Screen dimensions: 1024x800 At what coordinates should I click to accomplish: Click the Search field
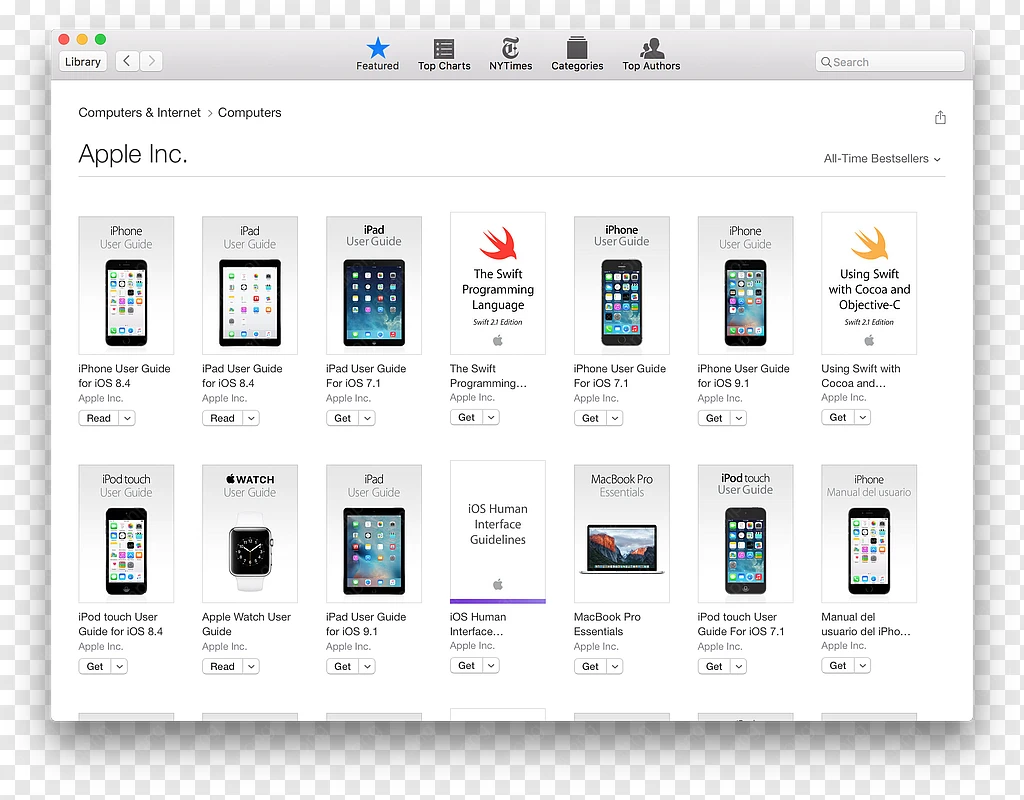(x=889, y=62)
